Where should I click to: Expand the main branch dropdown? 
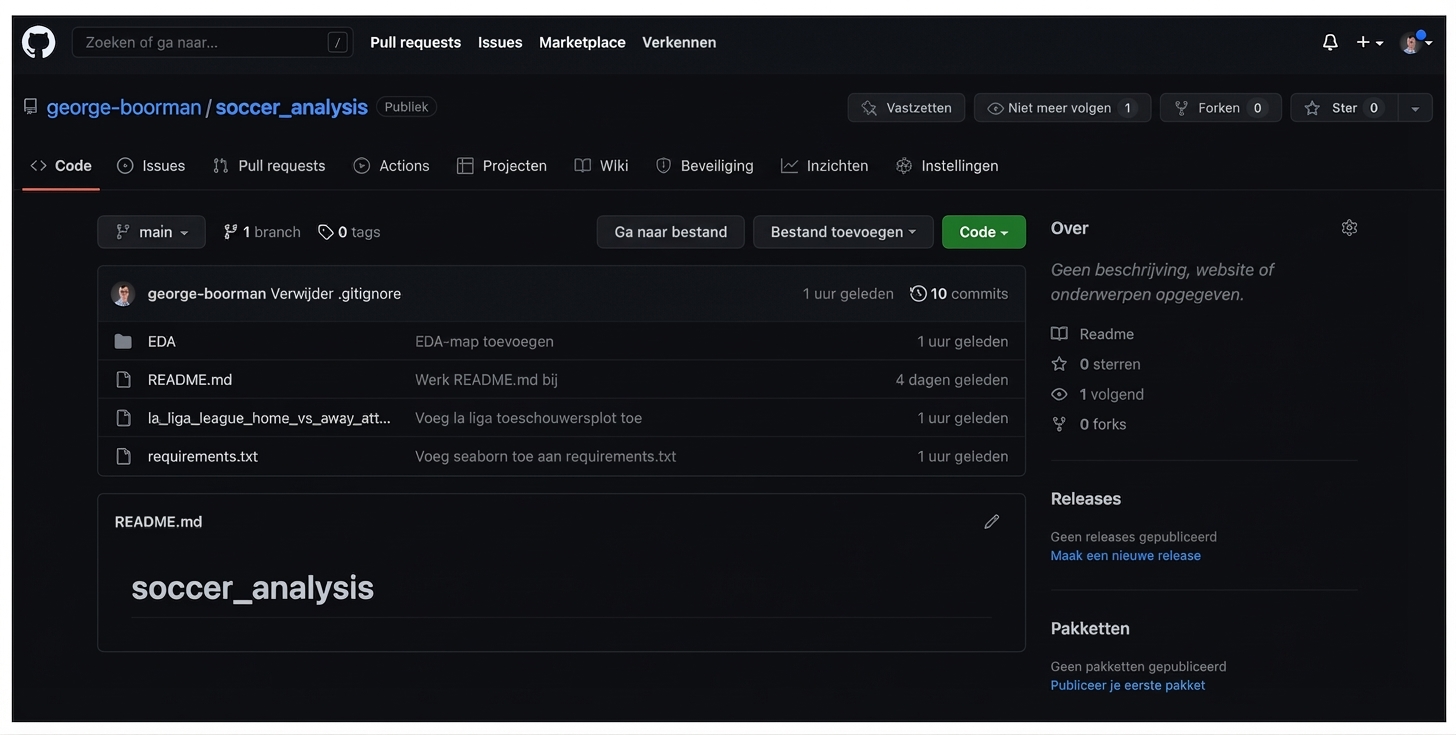pos(151,232)
